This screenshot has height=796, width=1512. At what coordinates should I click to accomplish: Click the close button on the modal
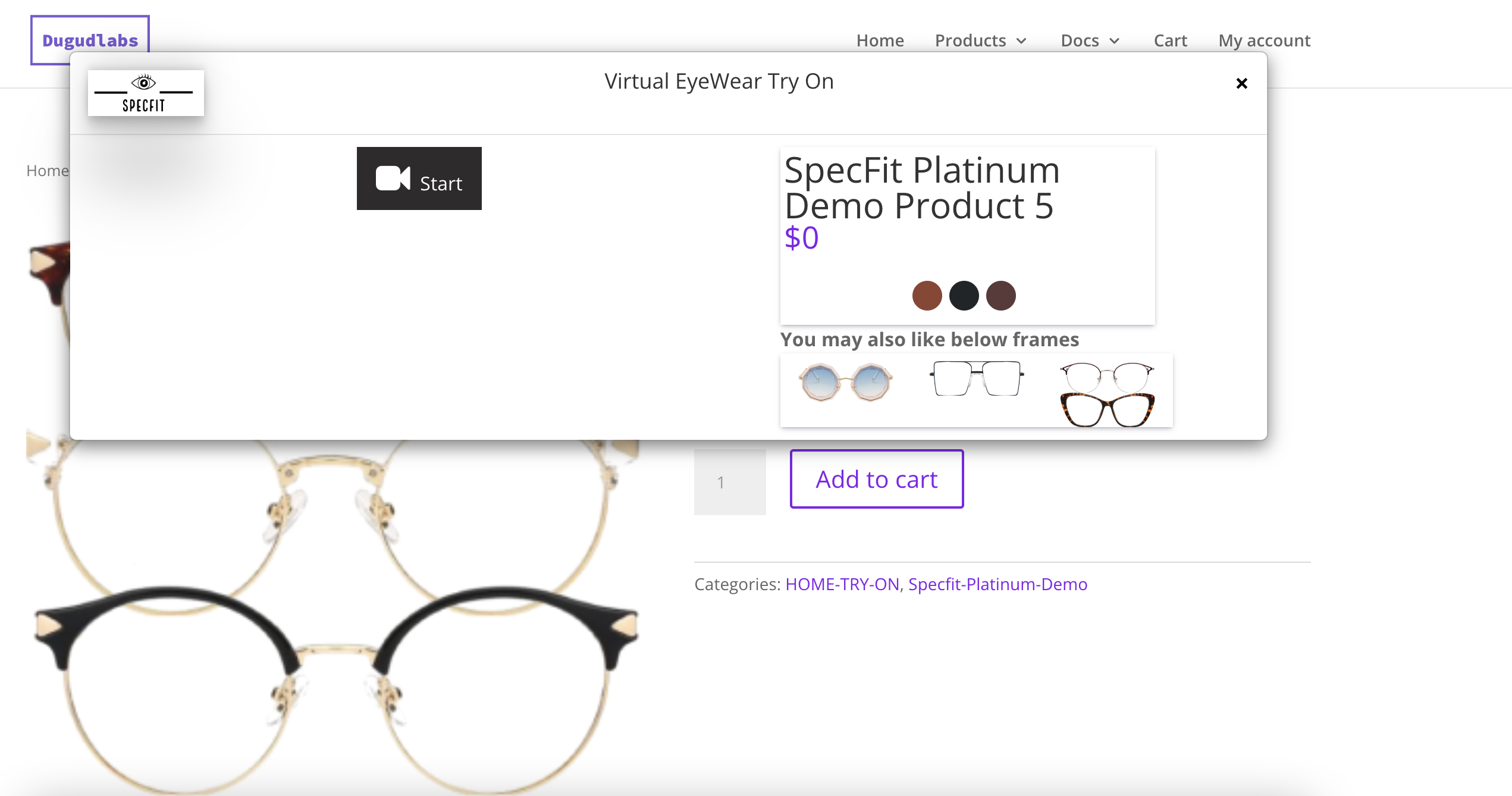coord(1242,83)
